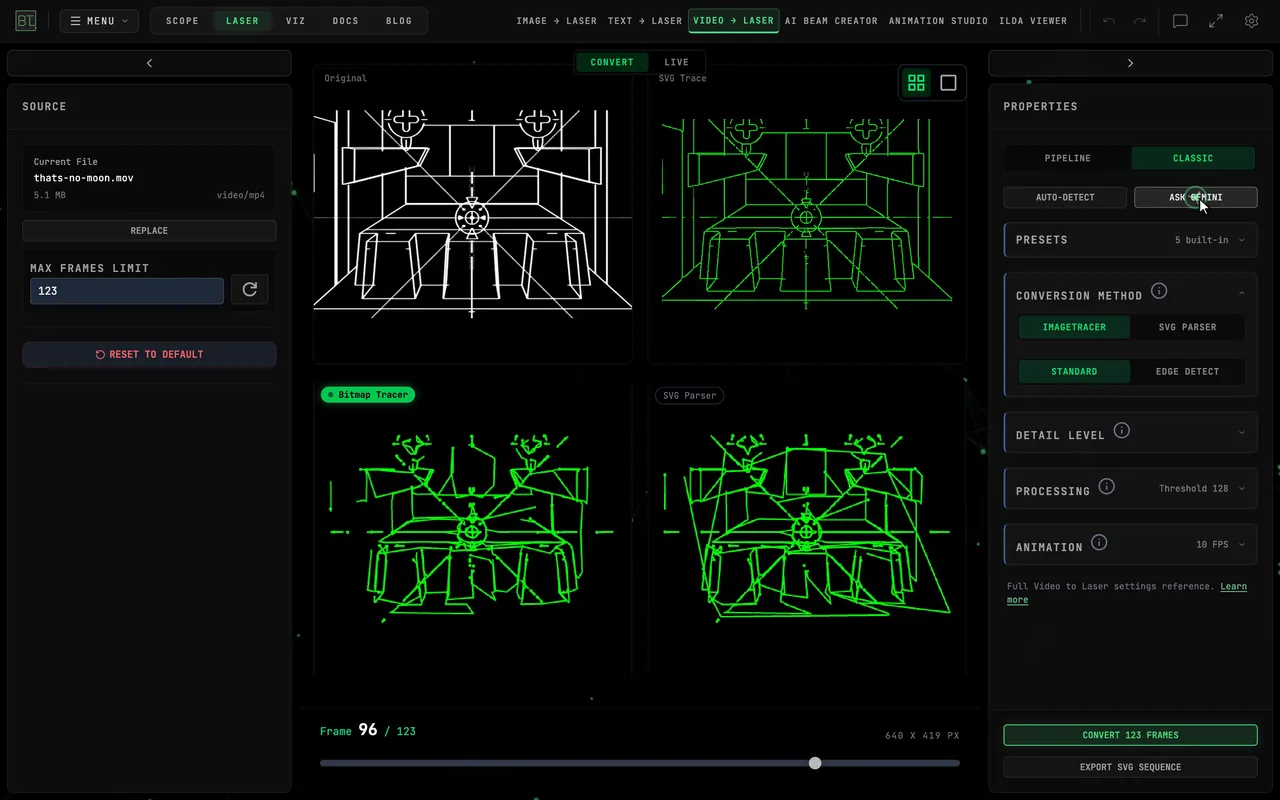Open the AI Beam Creator tool

pyautogui.click(x=831, y=21)
